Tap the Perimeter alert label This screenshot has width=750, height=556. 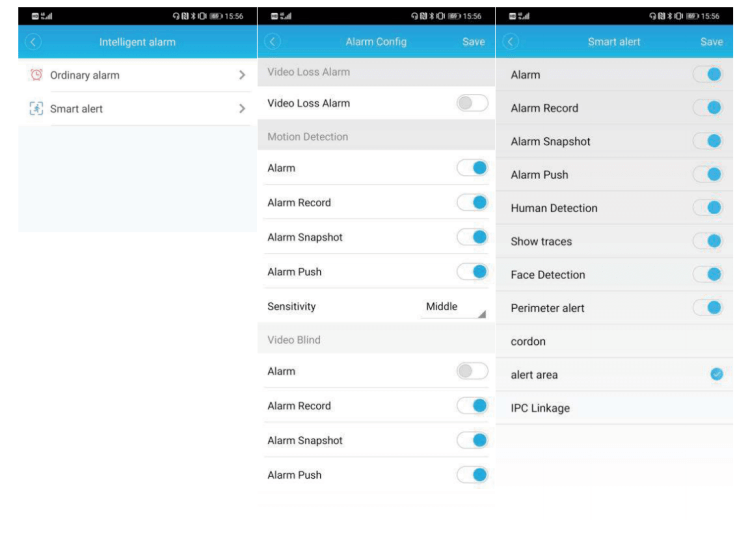pos(547,308)
